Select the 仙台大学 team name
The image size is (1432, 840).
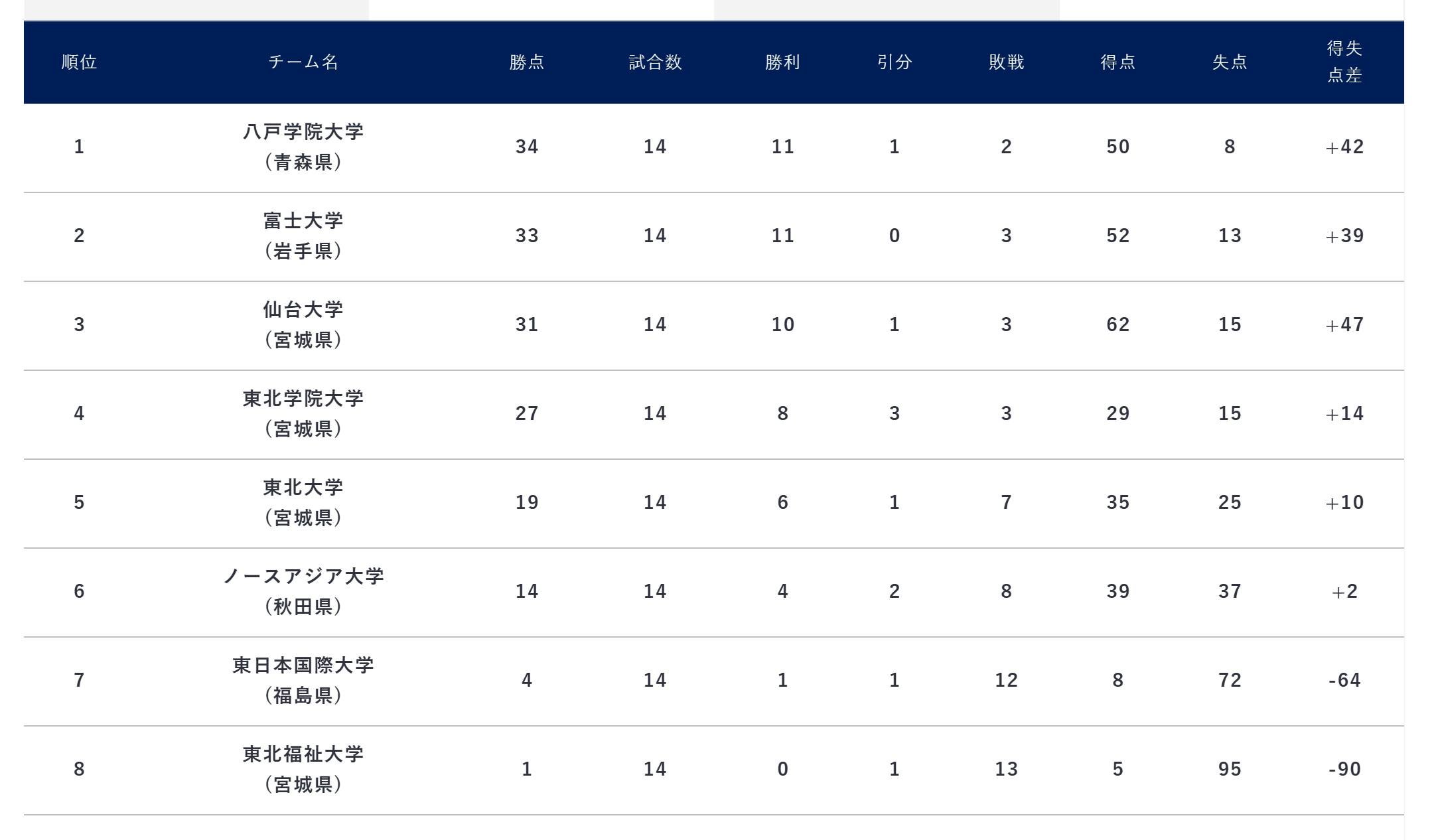[x=303, y=310]
